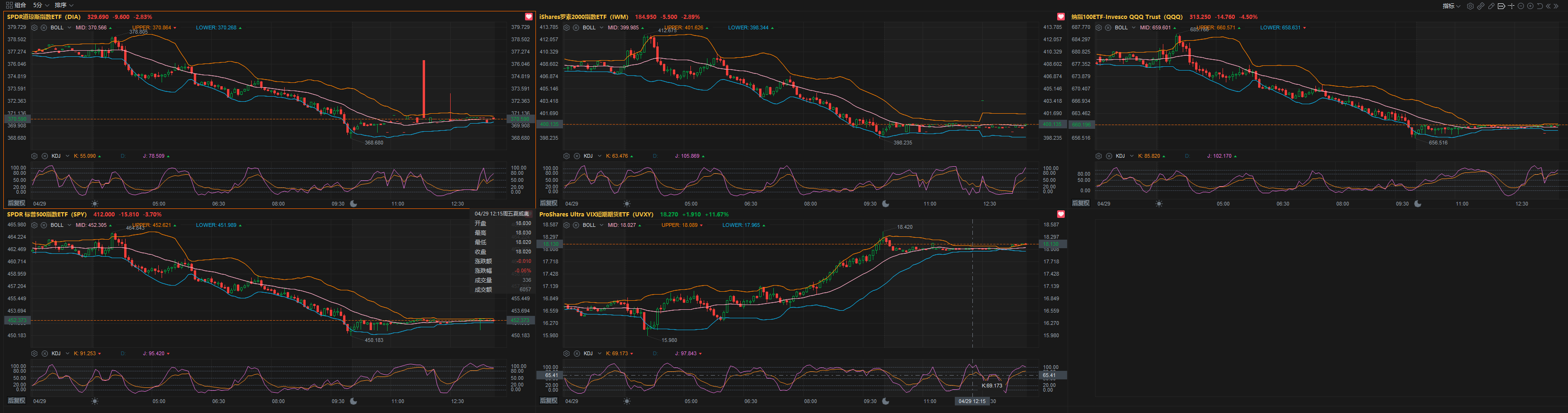The height and width of the screenshot is (413, 1568).
Task: Click the 04/29 12:15 time label on UVXY axis
Action: click(x=972, y=402)
